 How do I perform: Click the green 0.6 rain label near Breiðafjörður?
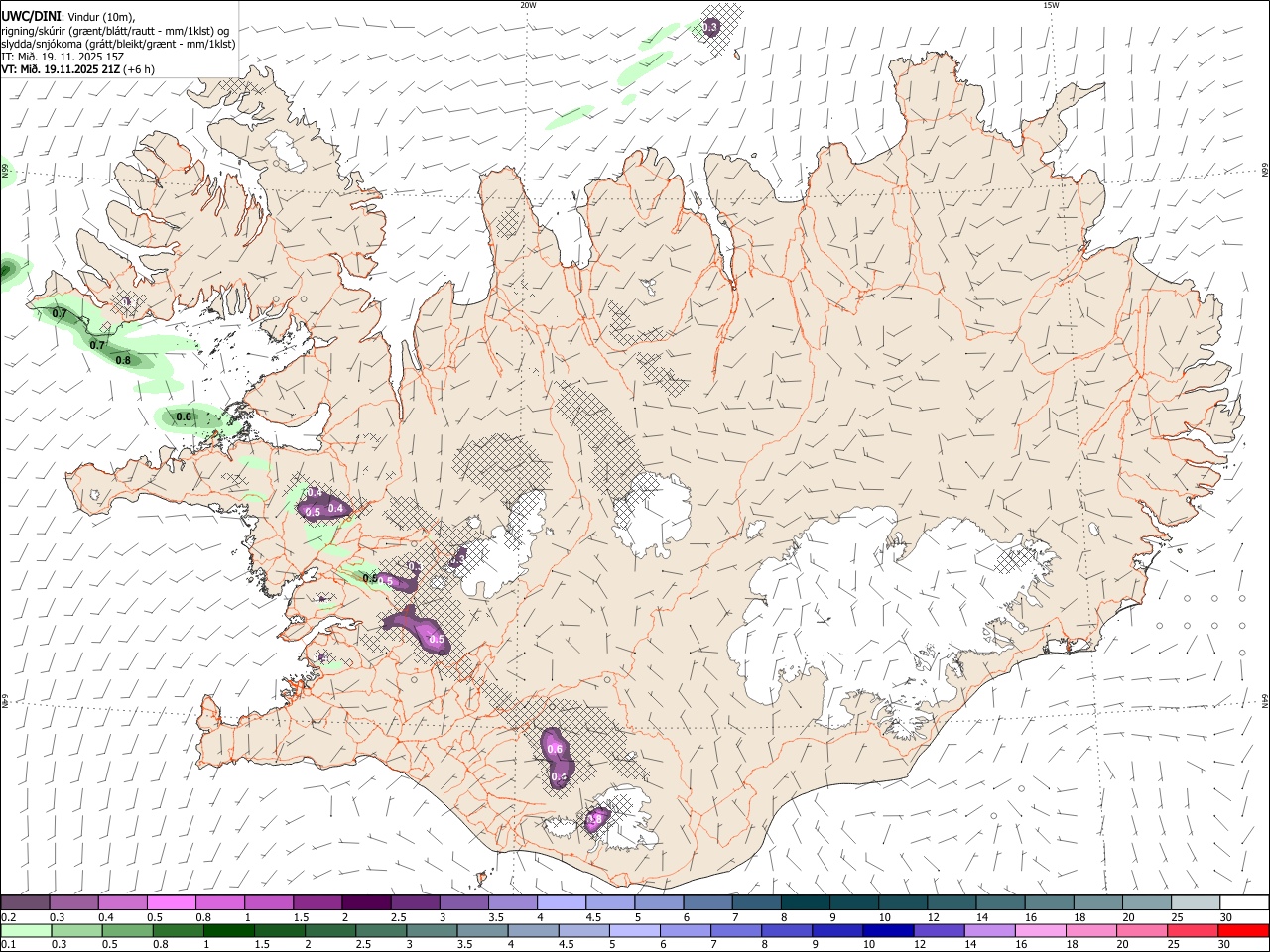click(184, 417)
